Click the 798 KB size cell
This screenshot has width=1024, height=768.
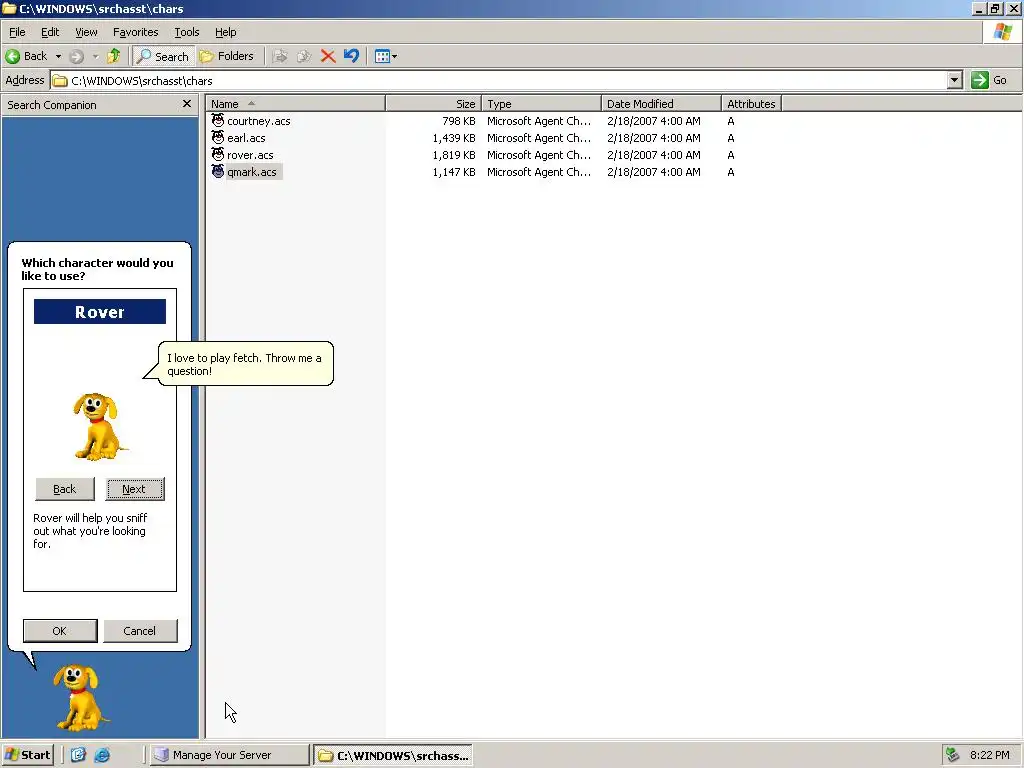pos(458,121)
